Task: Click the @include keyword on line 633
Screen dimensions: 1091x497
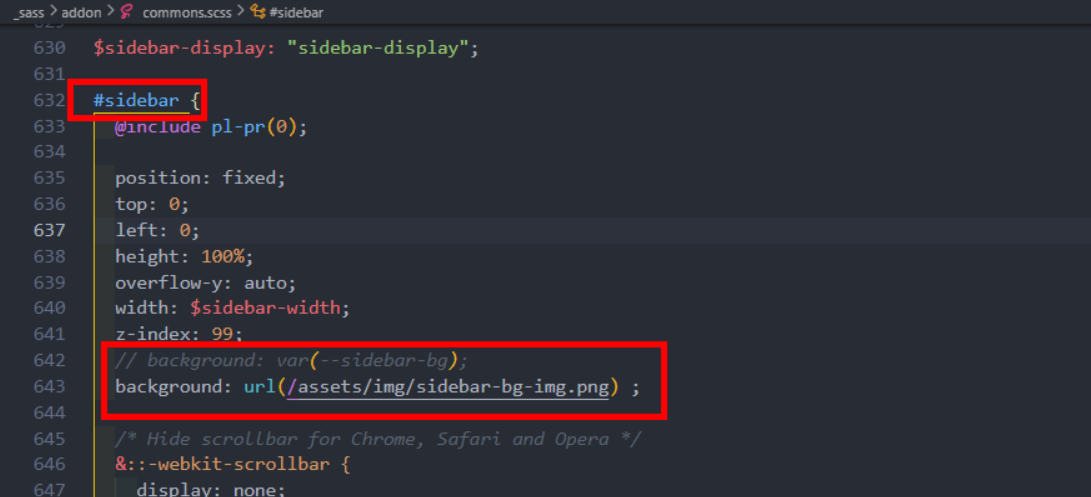Action: (x=158, y=127)
